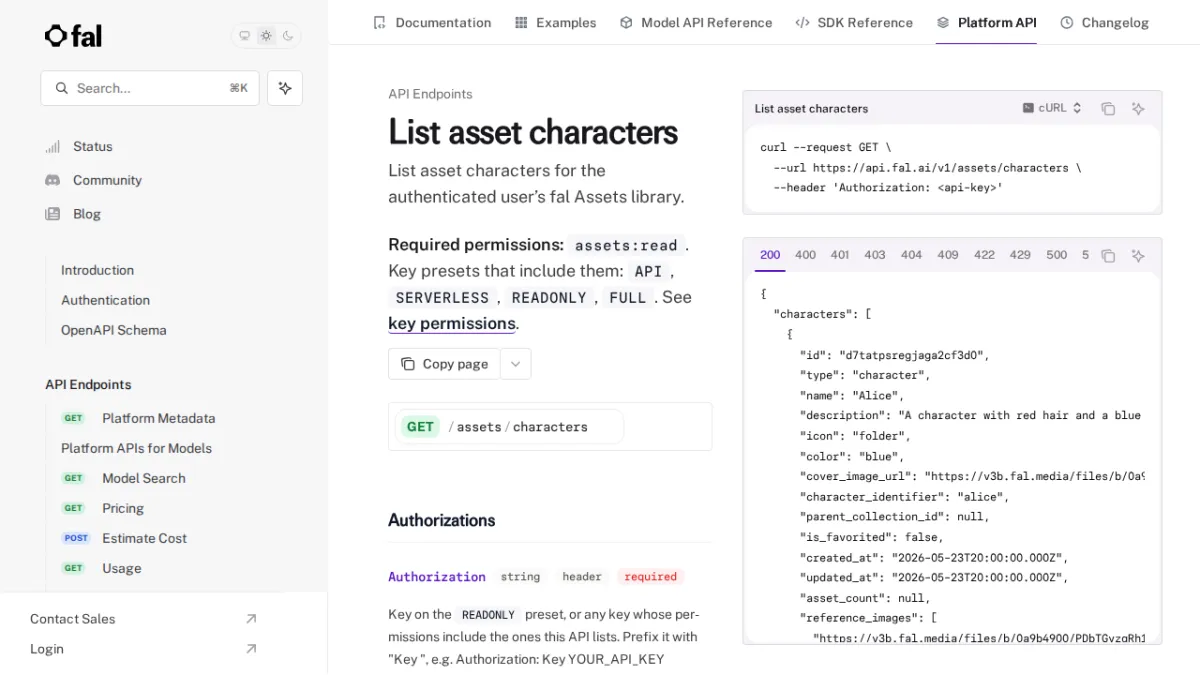Open Estimate Cost endpoint

[144, 538]
